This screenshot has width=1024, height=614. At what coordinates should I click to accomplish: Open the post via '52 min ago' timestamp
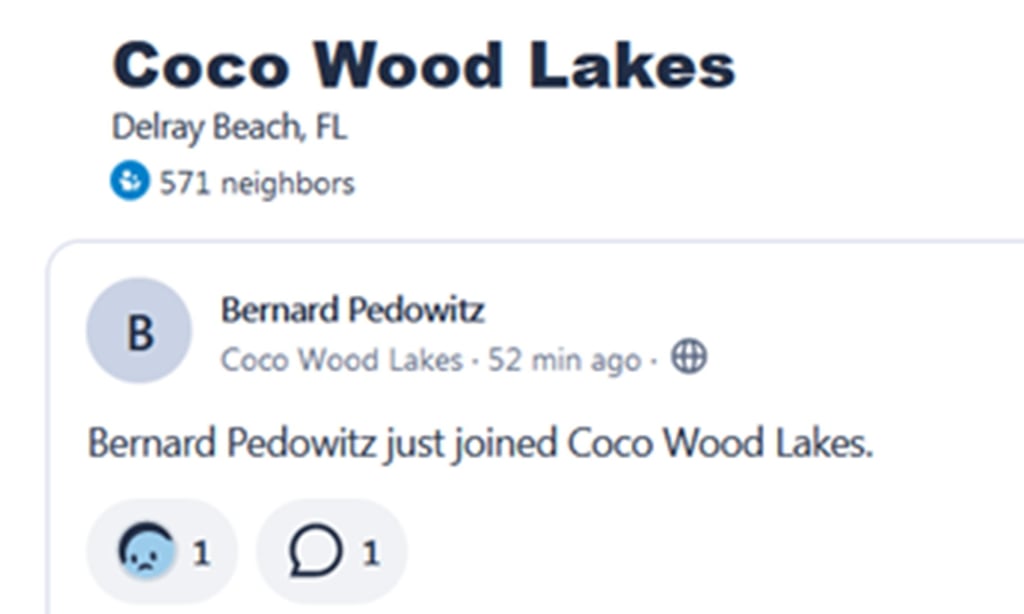click(564, 359)
